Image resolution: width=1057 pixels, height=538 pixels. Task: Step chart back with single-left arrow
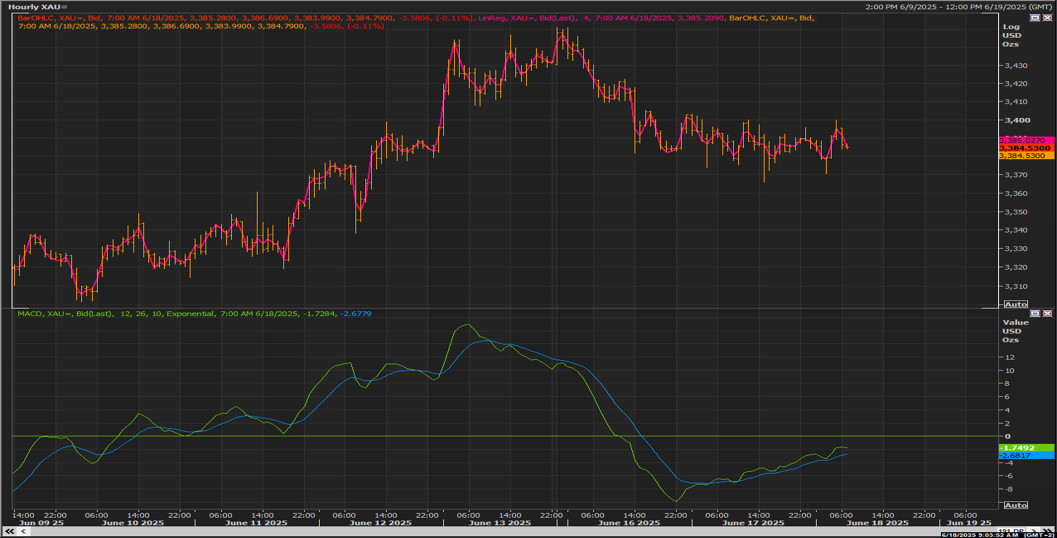[24, 531]
